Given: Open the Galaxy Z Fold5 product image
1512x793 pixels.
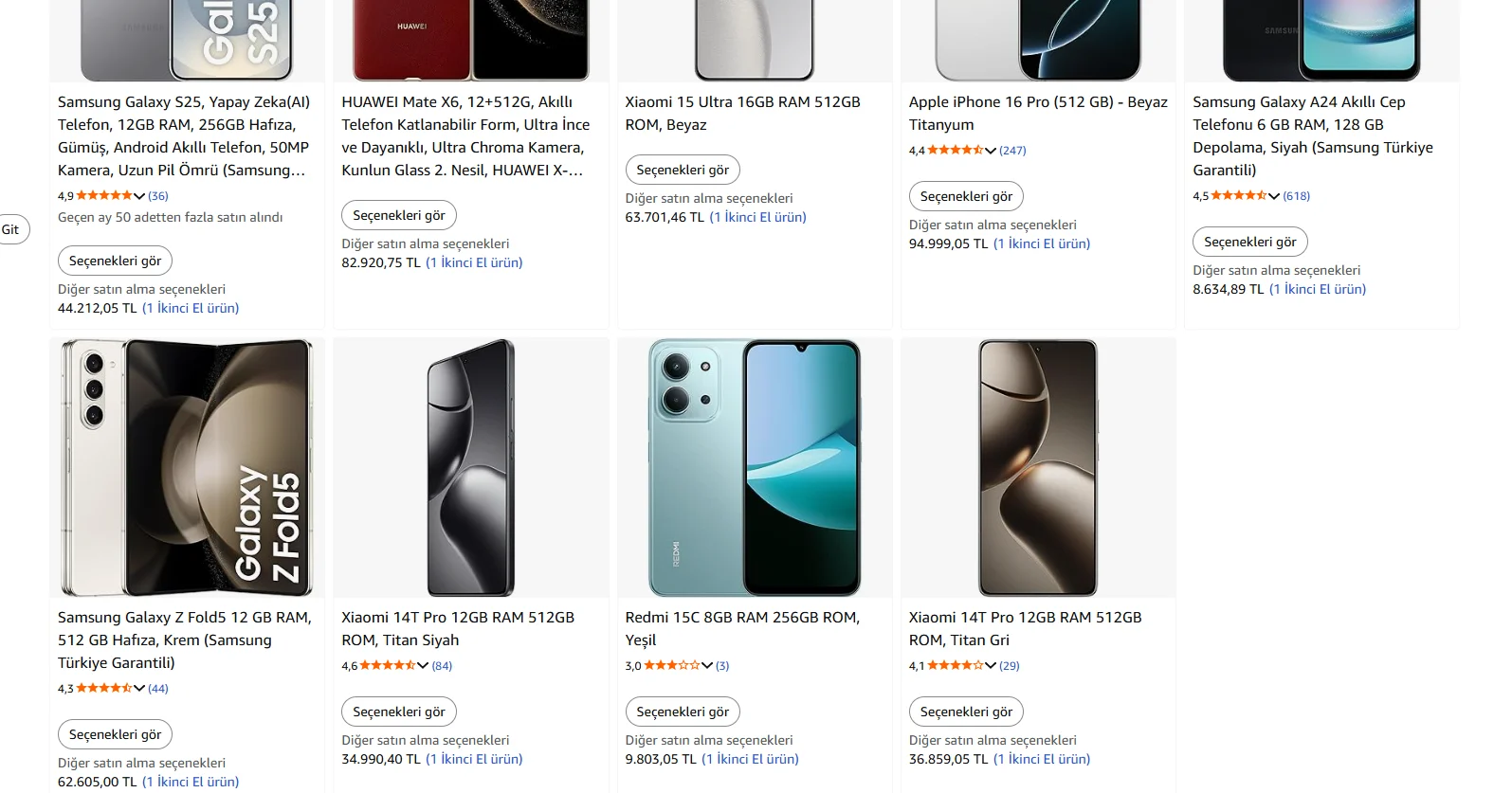Looking at the screenshot, I should pos(187,468).
